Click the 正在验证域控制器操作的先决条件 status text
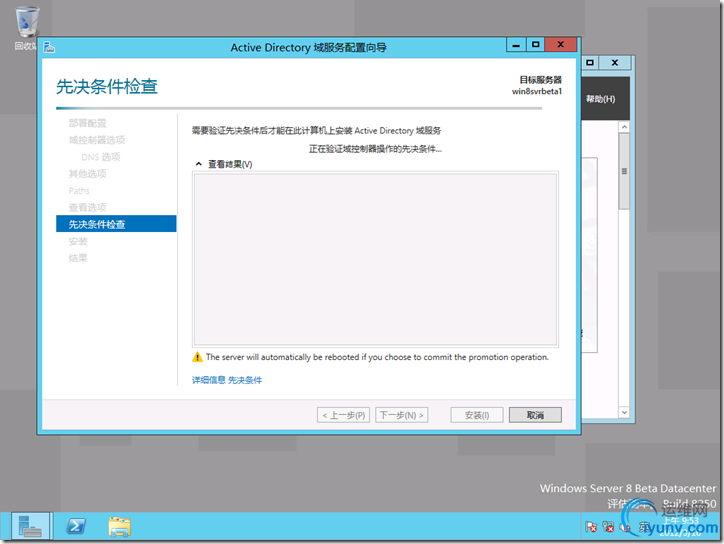This screenshot has height=544, width=724. [375, 149]
